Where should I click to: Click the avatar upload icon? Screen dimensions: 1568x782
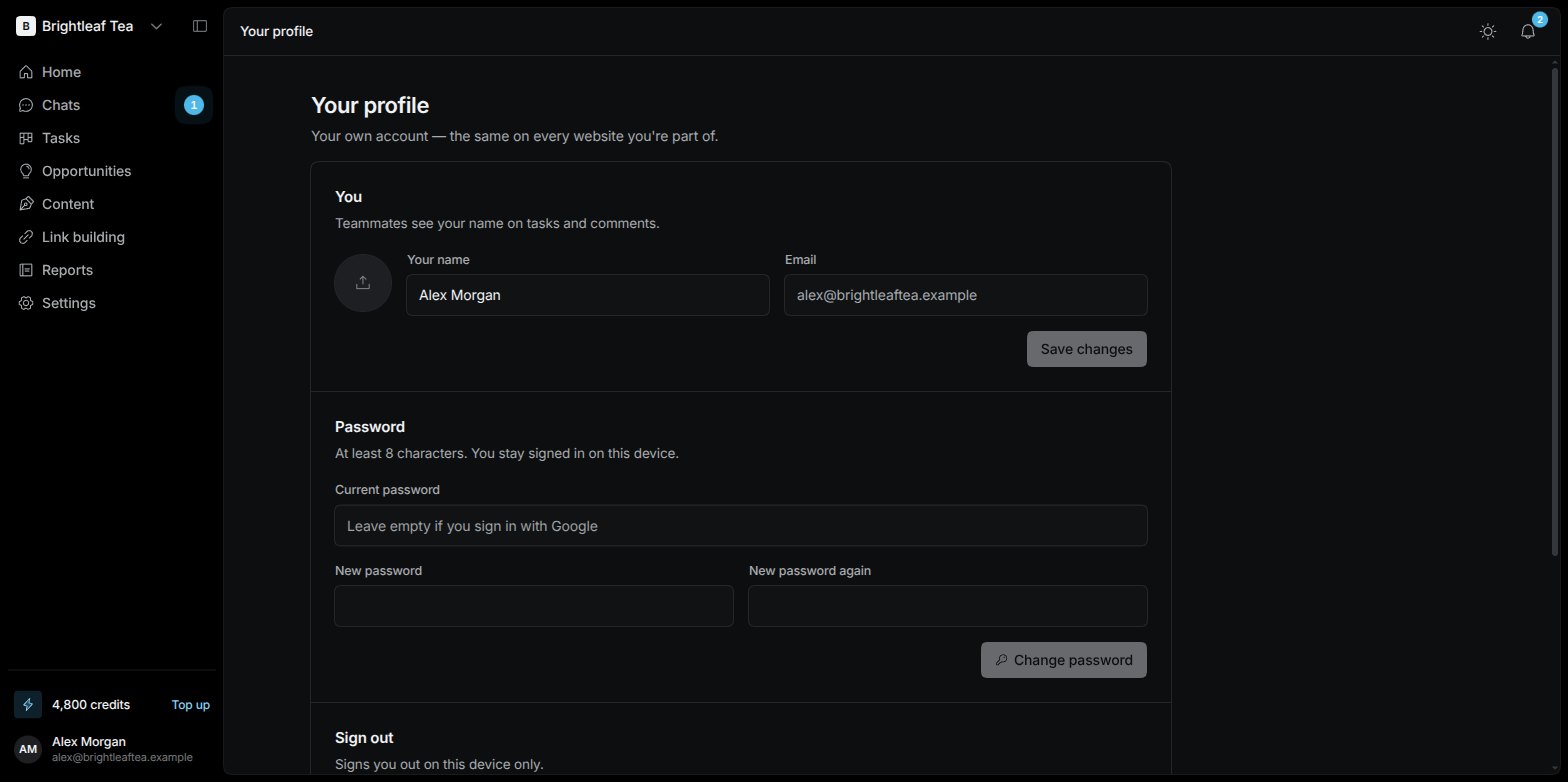[x=363, y=283]
